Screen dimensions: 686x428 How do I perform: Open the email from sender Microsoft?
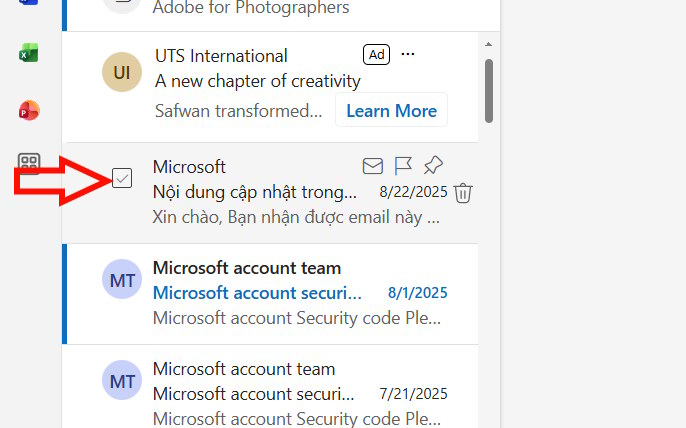[270, 193]
